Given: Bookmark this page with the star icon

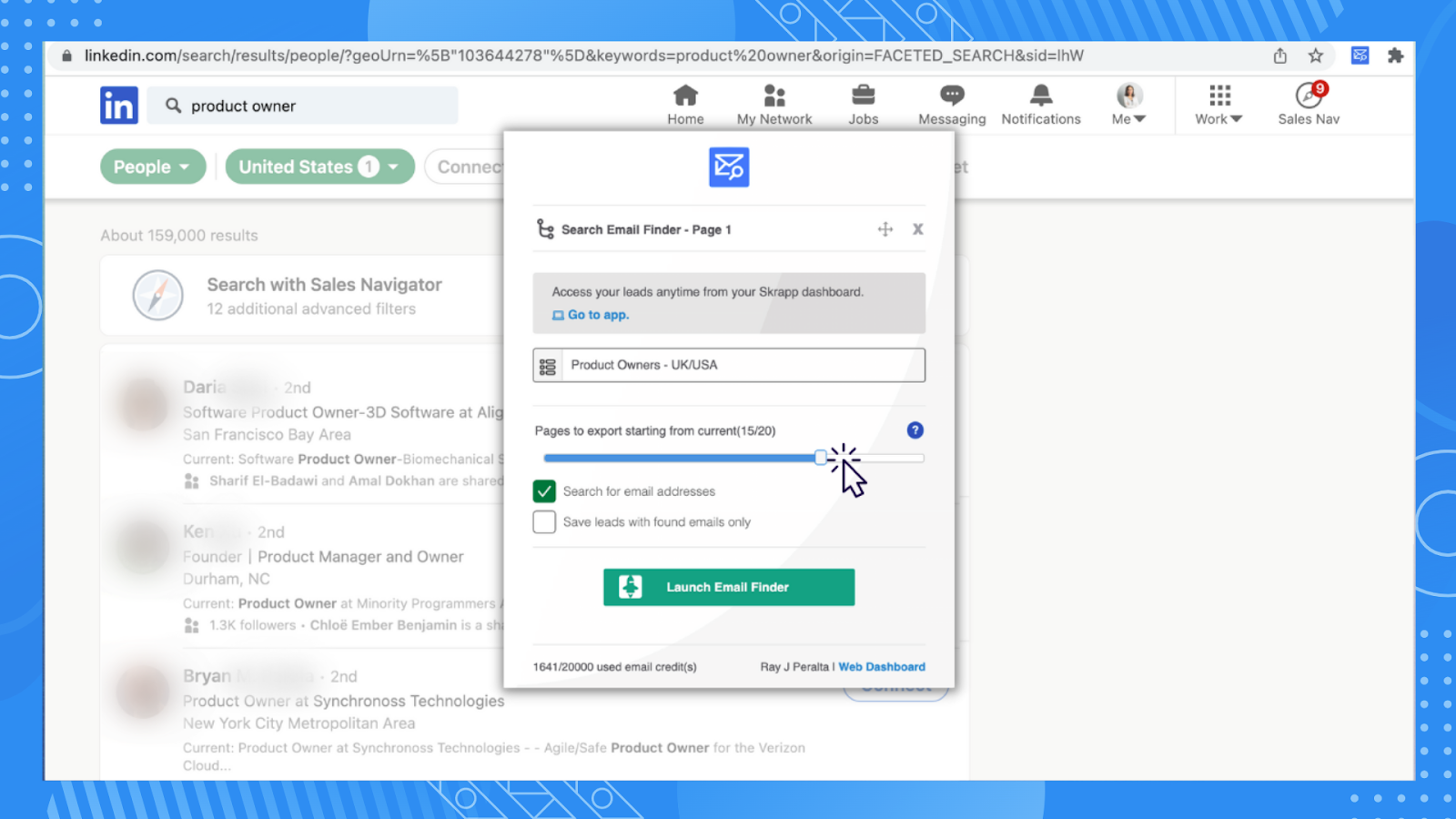Looking at the screenshot, I should pyautogui.click(x=1315, y=56).
